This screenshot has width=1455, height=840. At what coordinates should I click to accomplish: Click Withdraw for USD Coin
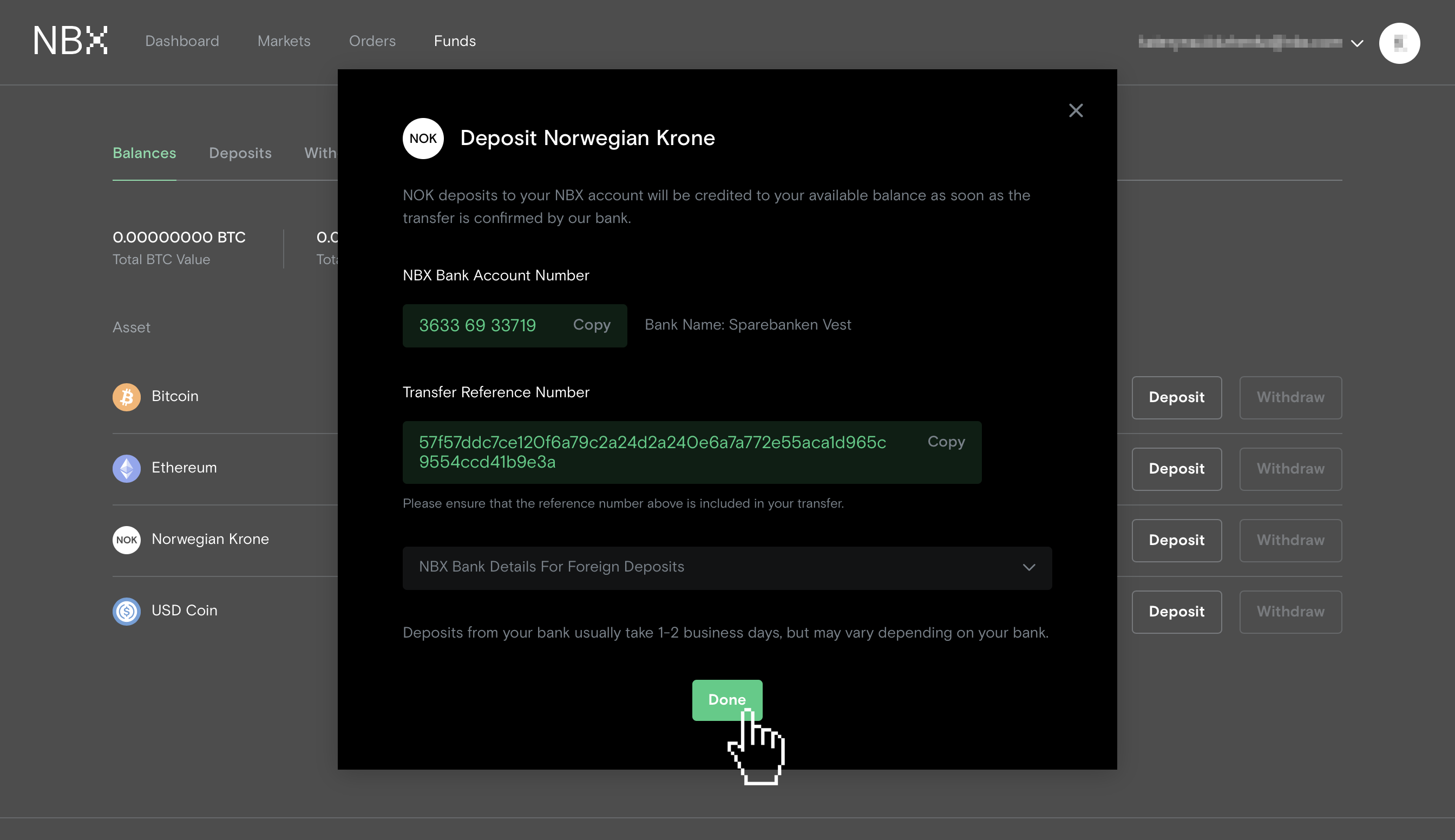[1290, 612]
